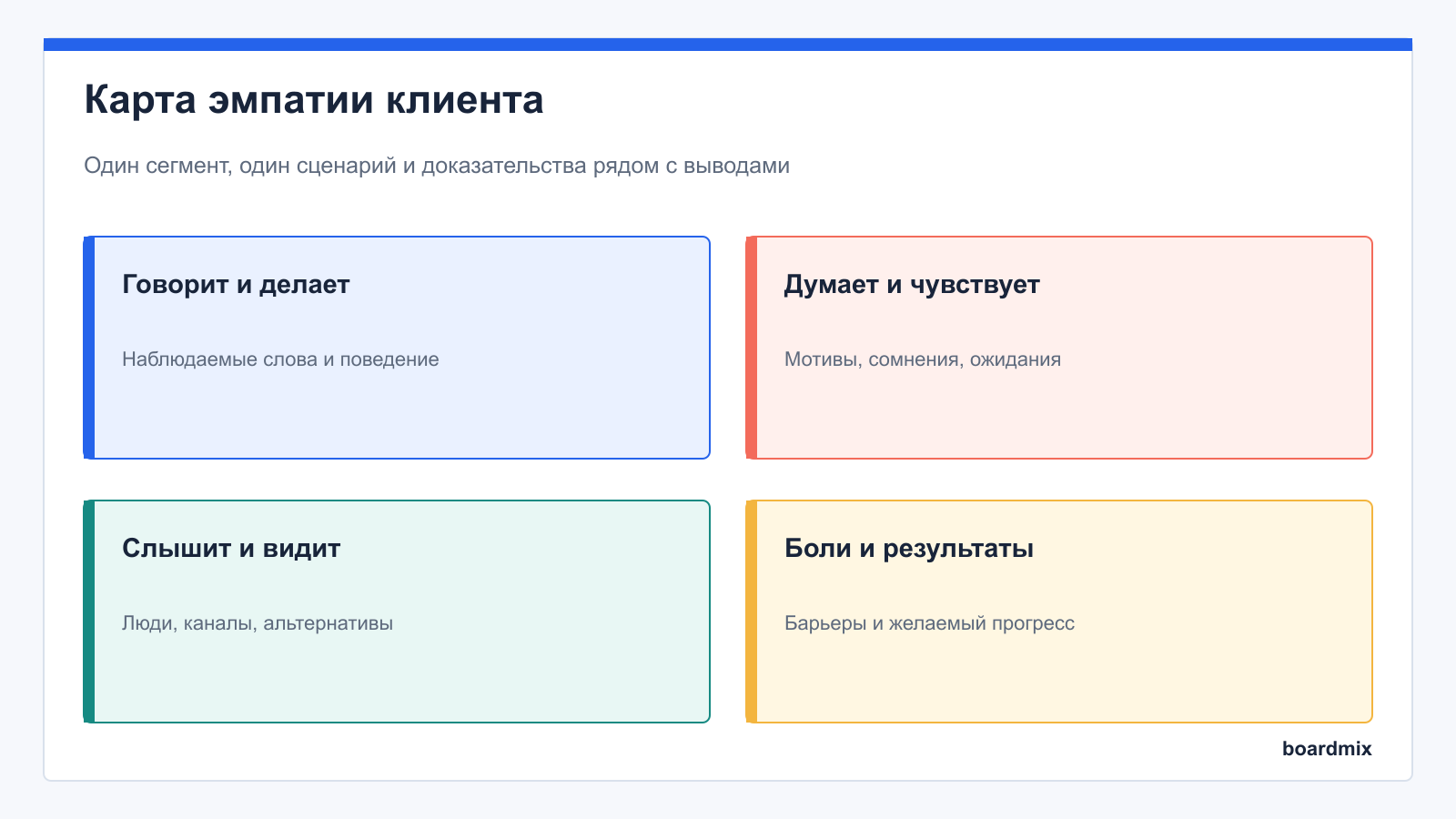Select the title 'Карта эмпатии клиента'

(x=314, y=100)
